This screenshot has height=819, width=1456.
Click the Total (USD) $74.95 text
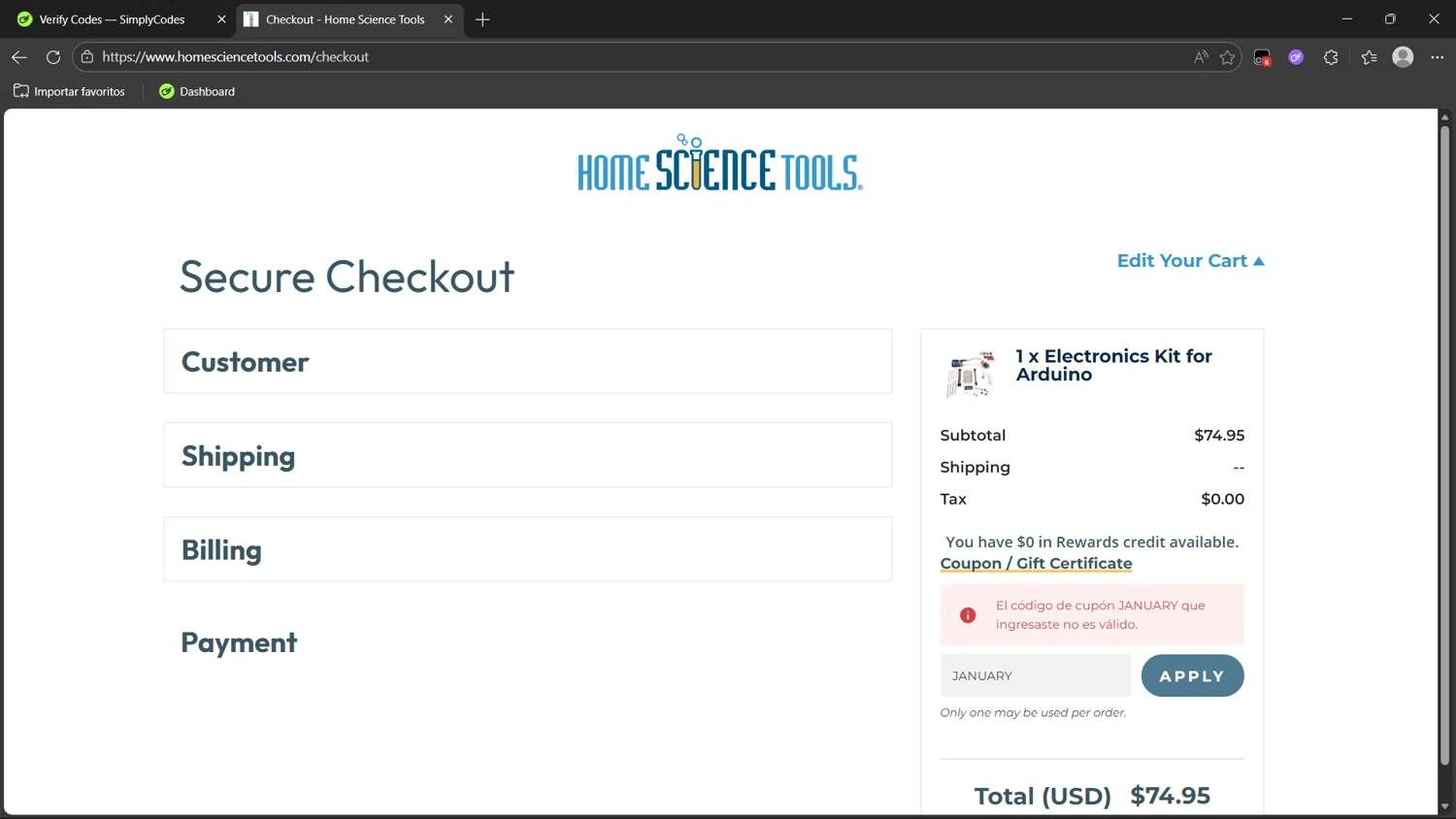click(1092, 796)
